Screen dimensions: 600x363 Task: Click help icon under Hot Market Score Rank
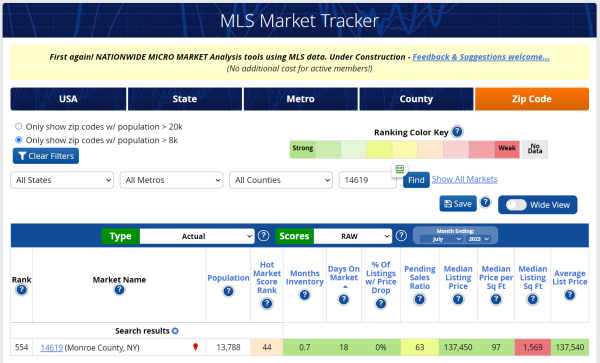[x=267, y=304]
